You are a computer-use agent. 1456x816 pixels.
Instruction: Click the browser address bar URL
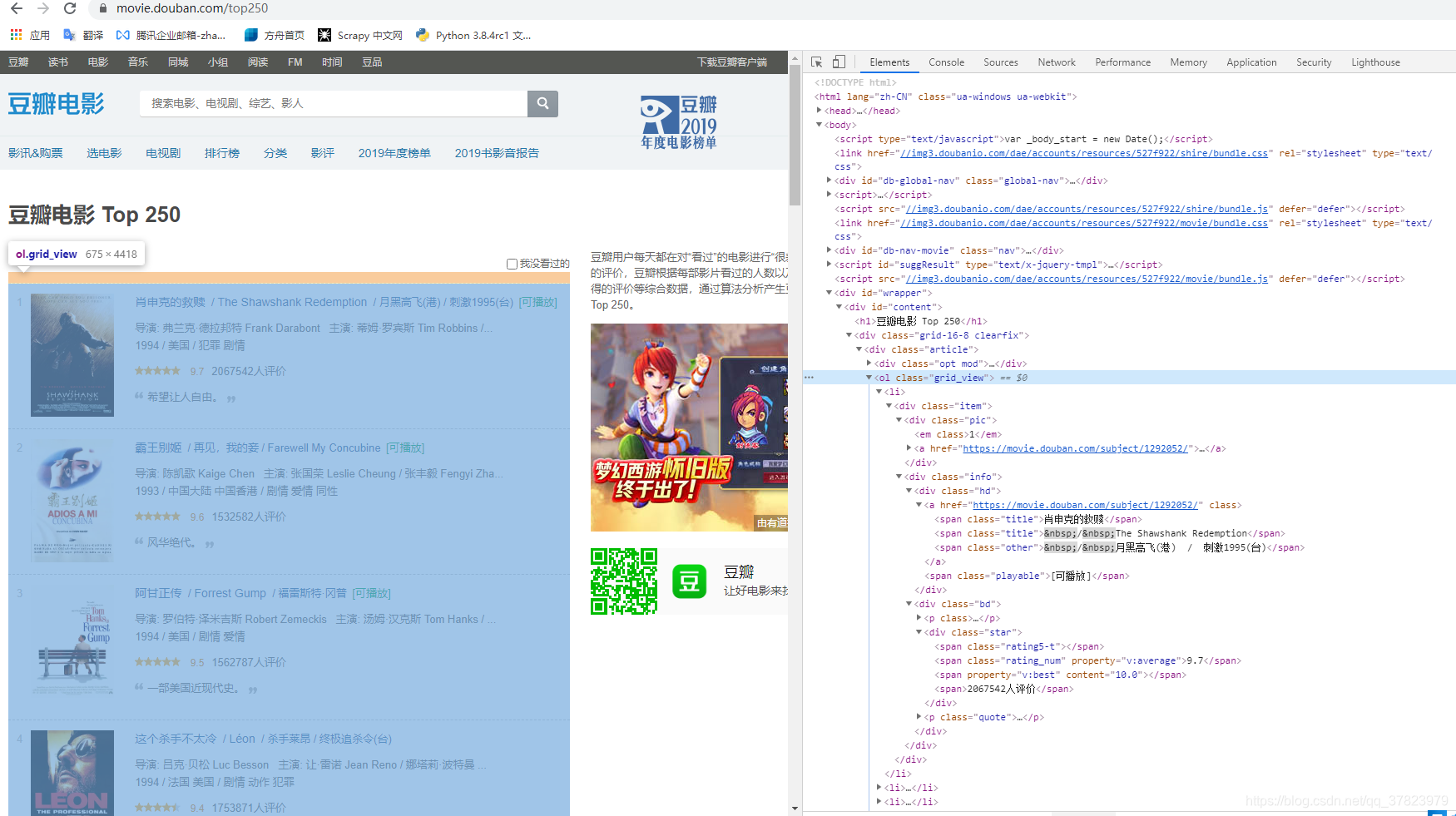[192, 8]
